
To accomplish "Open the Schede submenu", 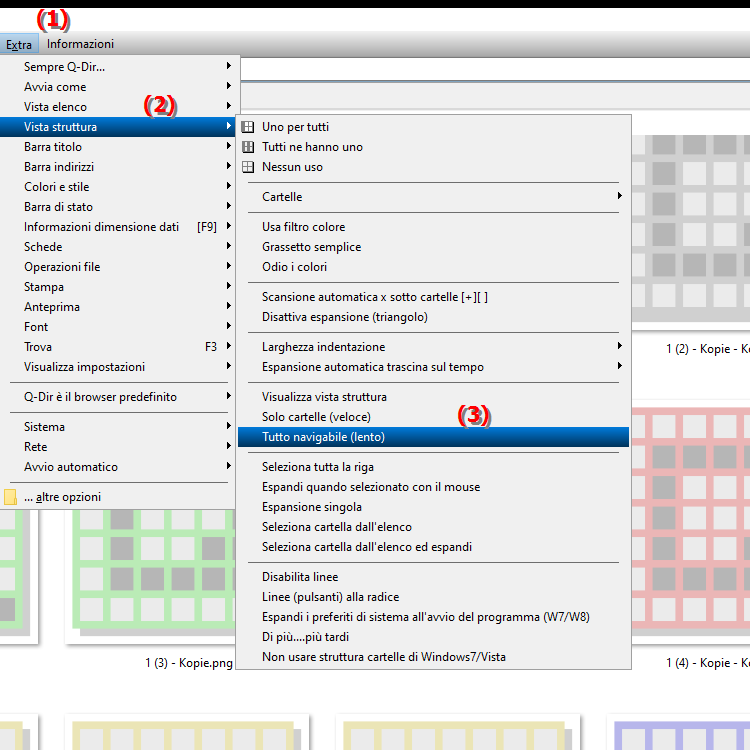I will pyautogui.click(x=117, y=247).
